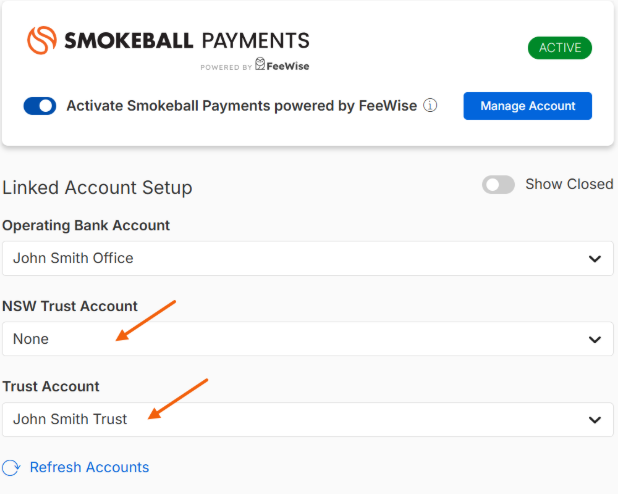Click chevron arrow in John Smith Office field

coord(594,259)
